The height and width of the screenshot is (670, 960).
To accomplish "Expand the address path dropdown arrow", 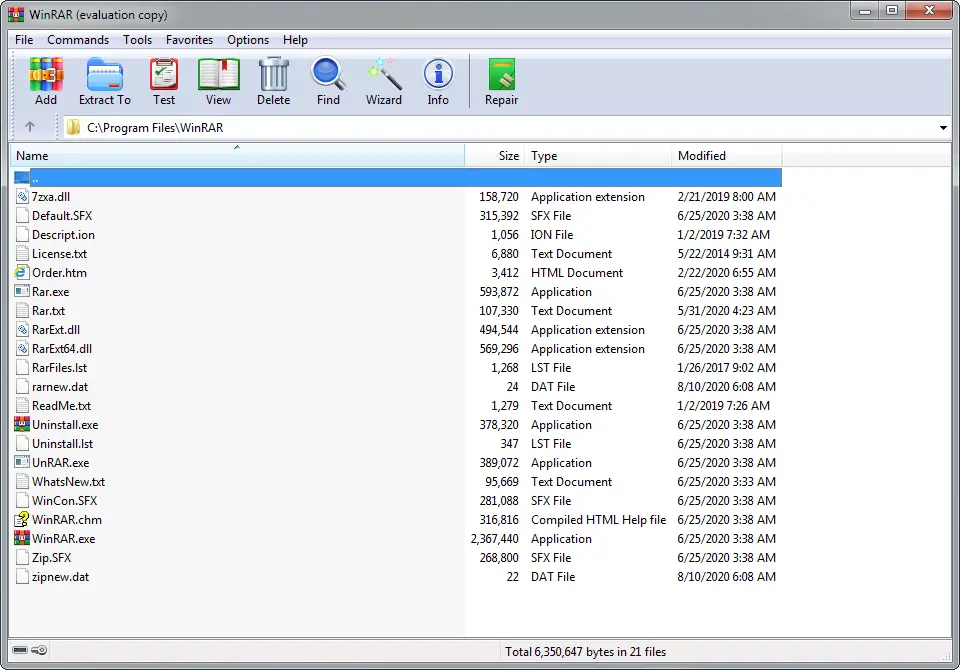I will (943, 128).
